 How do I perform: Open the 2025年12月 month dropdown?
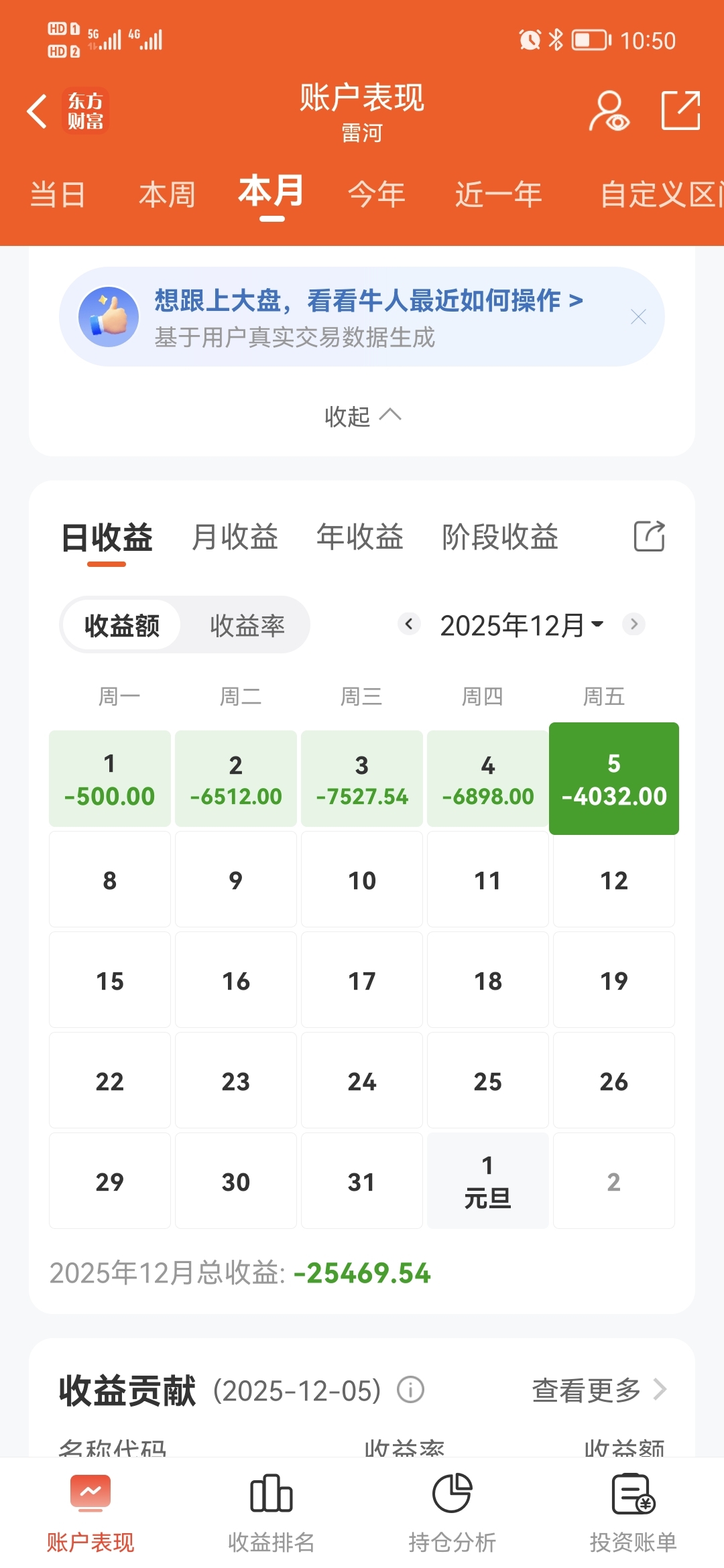(522, 625)
